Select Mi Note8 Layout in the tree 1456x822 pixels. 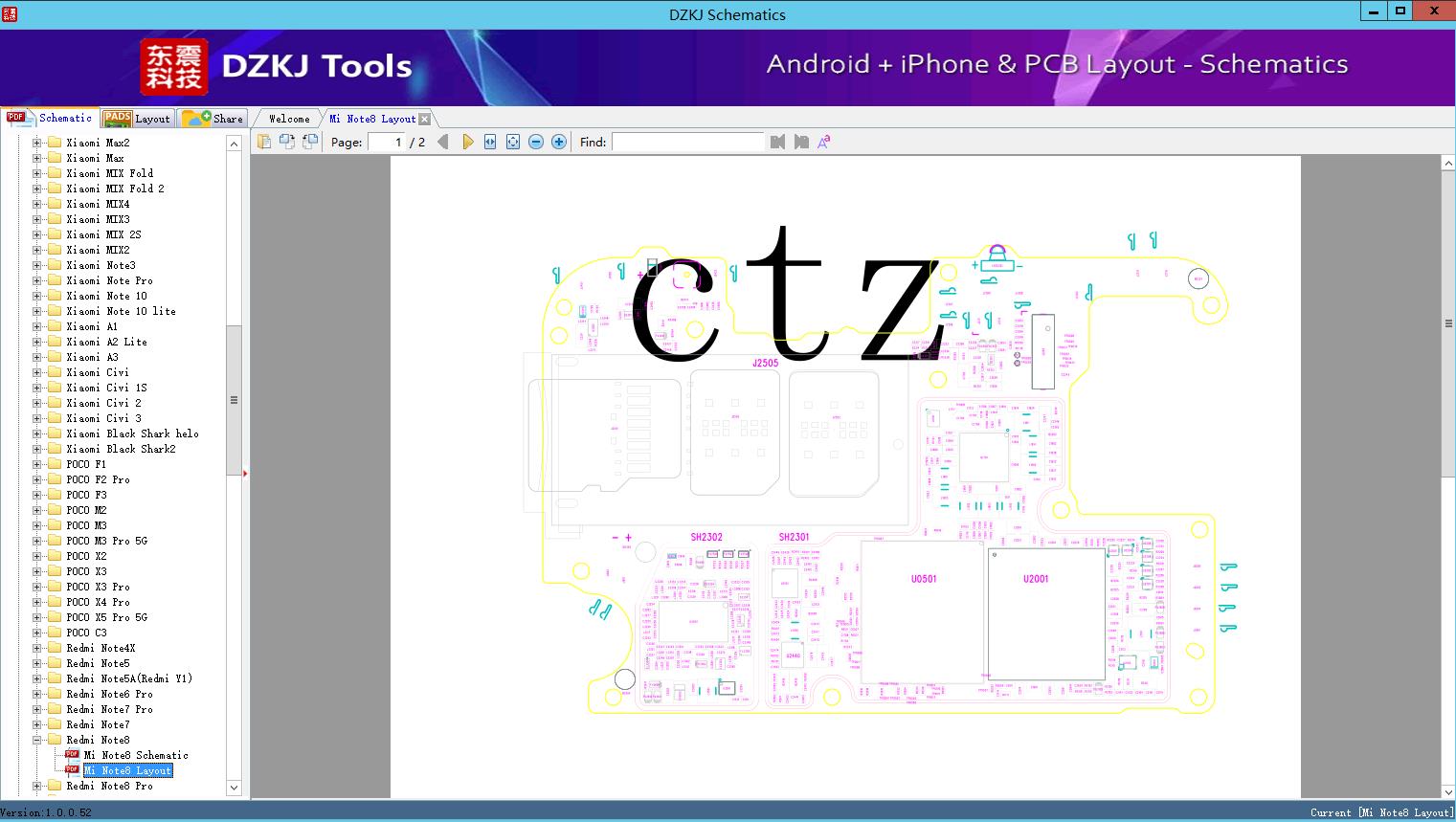point(127,770)
